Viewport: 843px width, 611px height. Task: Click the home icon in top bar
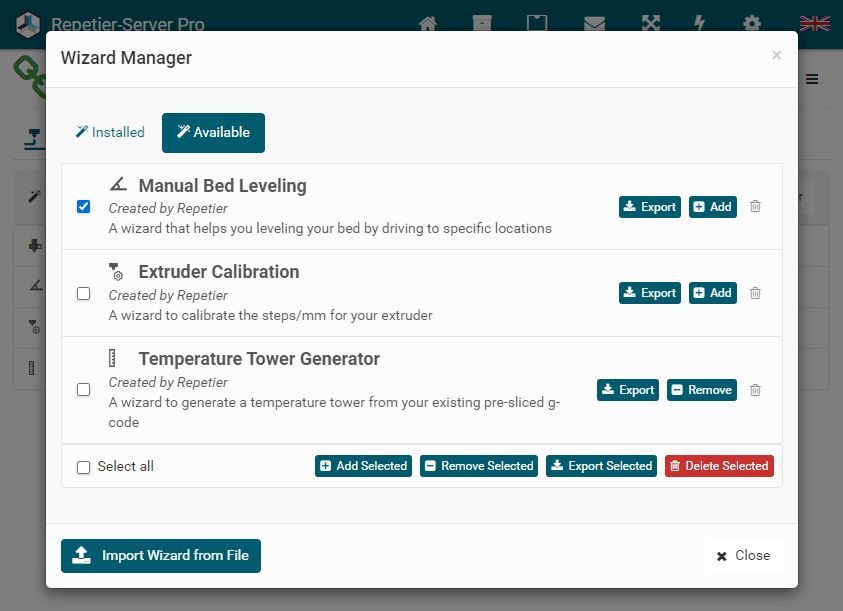(428, 24)
